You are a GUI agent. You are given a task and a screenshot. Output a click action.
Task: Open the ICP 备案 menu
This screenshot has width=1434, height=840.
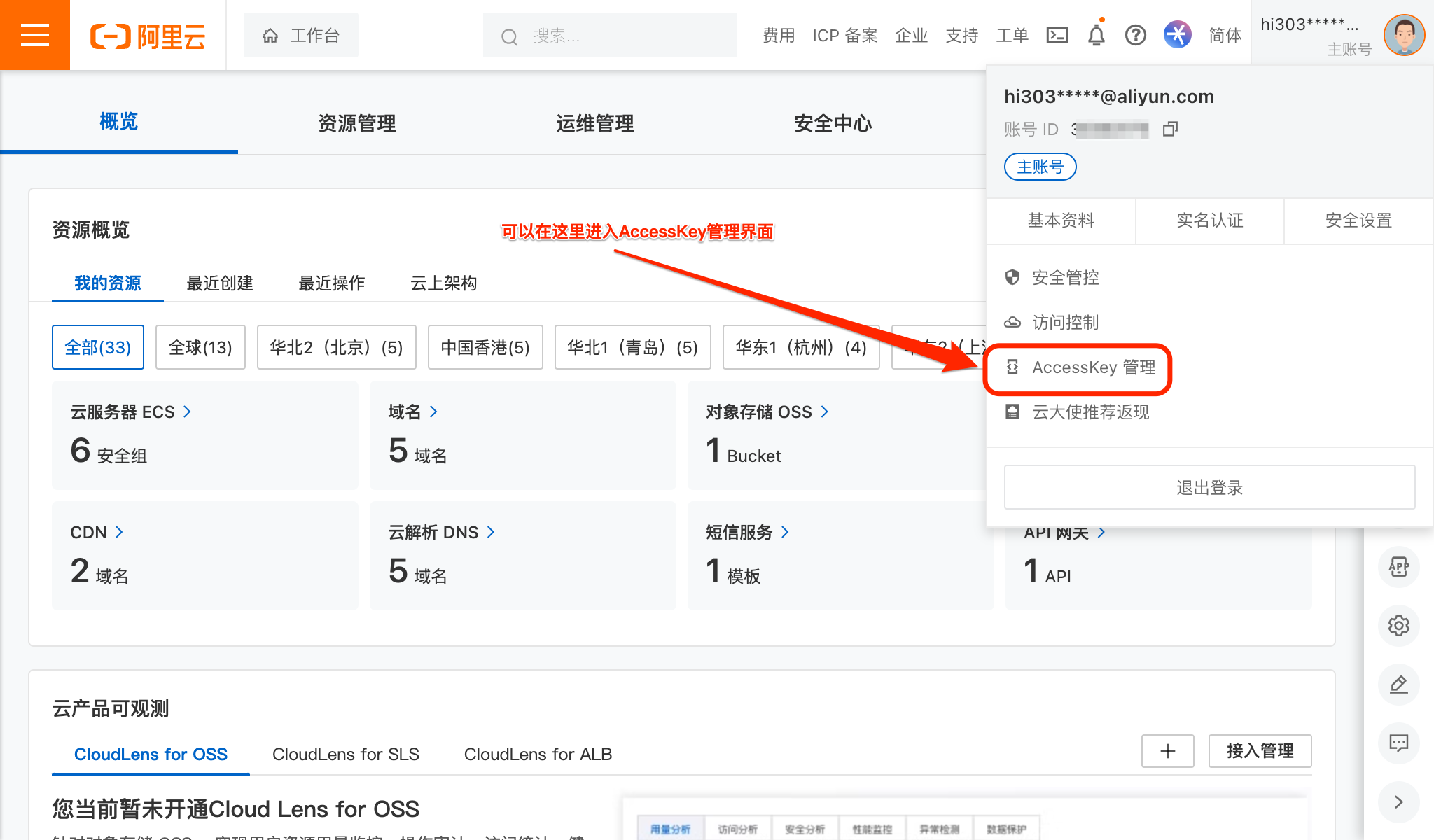click(844, 35)
